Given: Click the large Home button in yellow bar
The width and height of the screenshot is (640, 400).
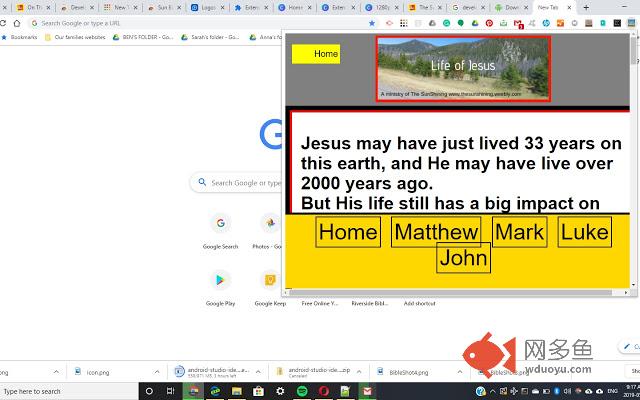Looking at the screenshot, I should tap(348, 233).
